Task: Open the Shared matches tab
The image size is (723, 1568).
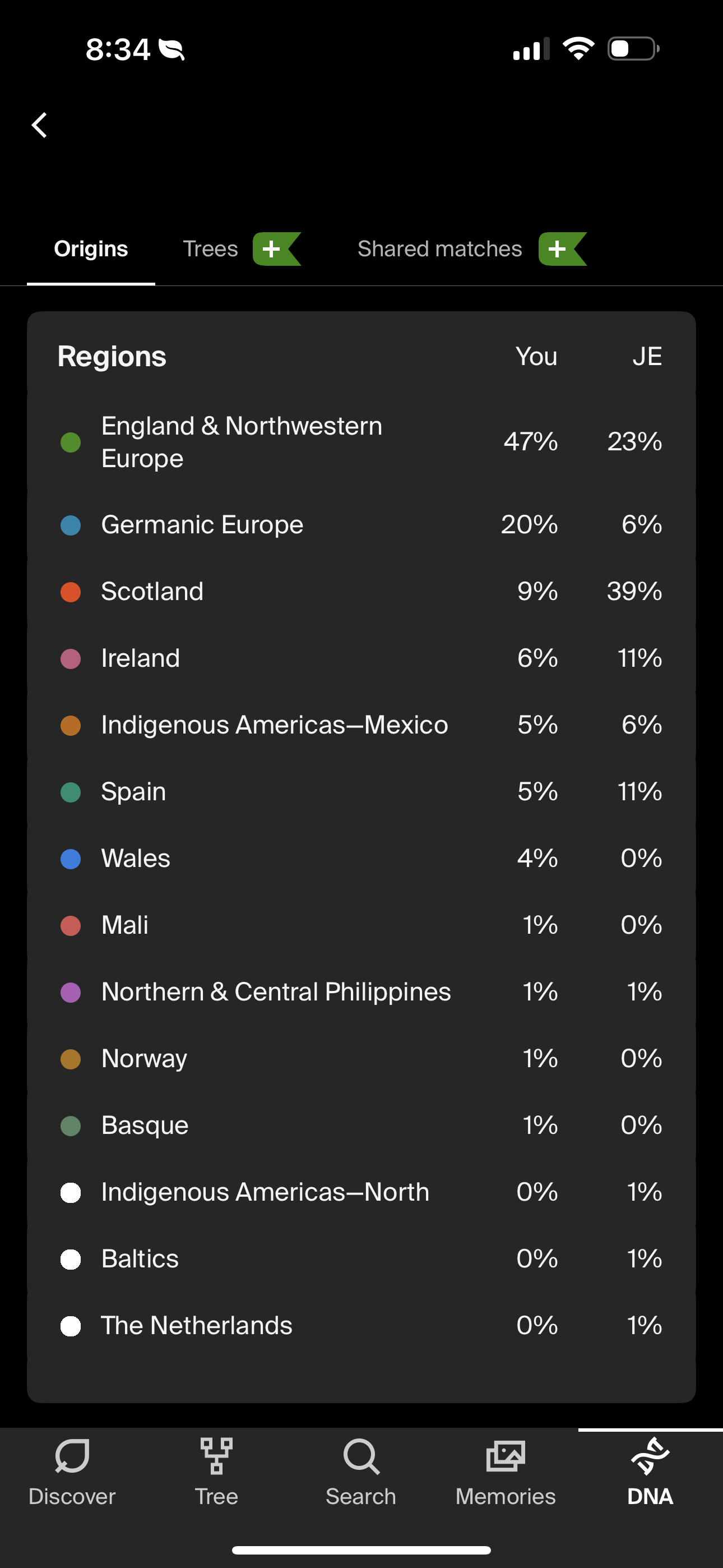Action: click(x=439, y=249)
